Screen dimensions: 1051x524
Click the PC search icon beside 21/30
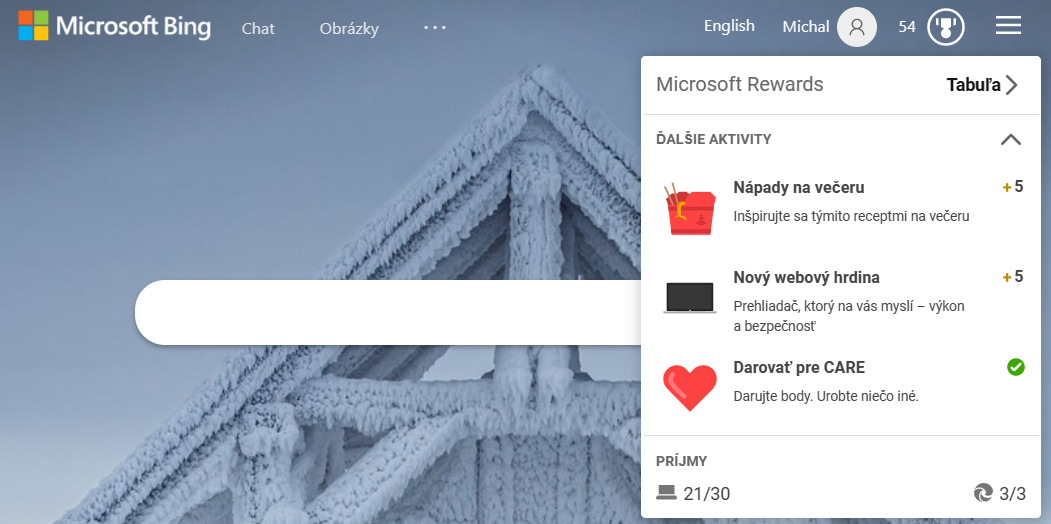pyautogui.click(x=666, y=492)
